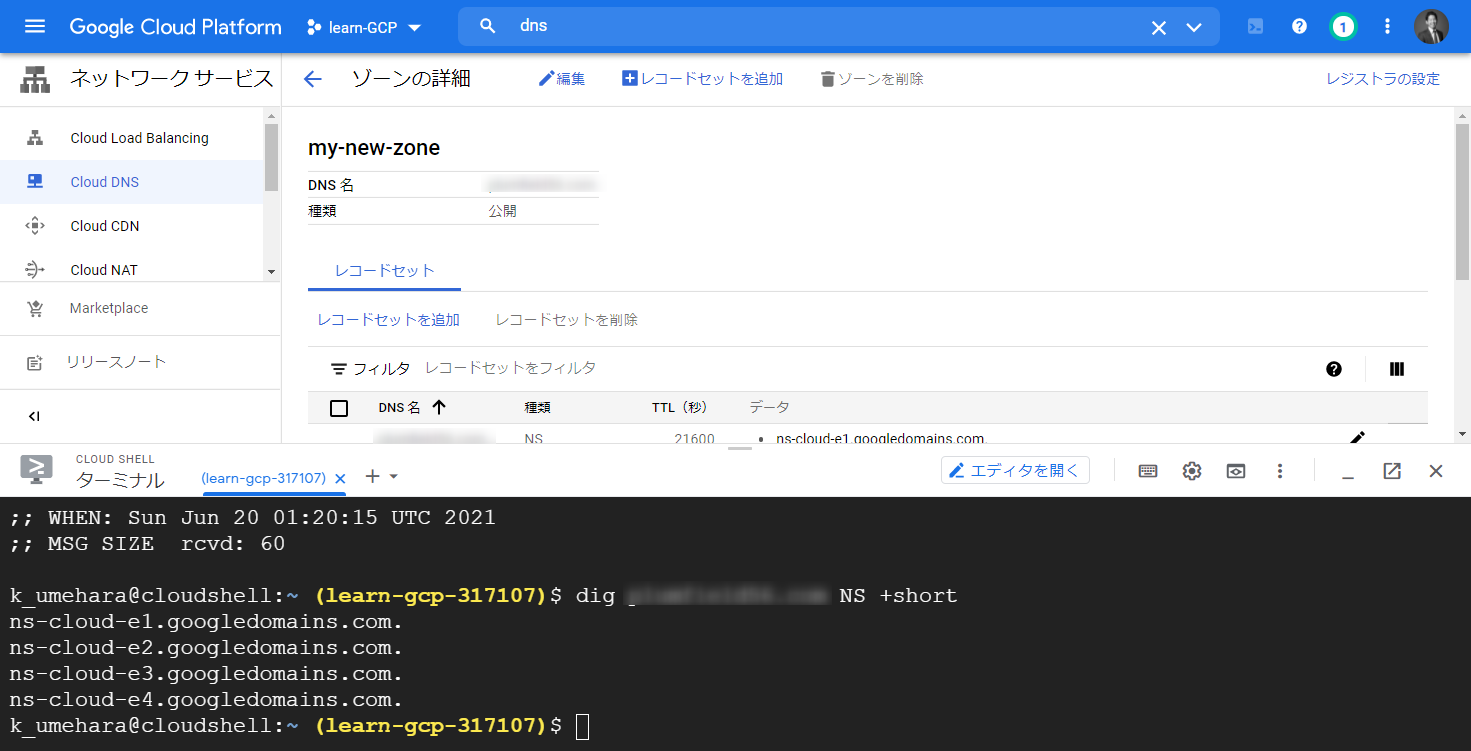This screenshot has height=751, width=1471.
Task: Click the Cloud Shell resize handle bar
Action: (740, 448)
